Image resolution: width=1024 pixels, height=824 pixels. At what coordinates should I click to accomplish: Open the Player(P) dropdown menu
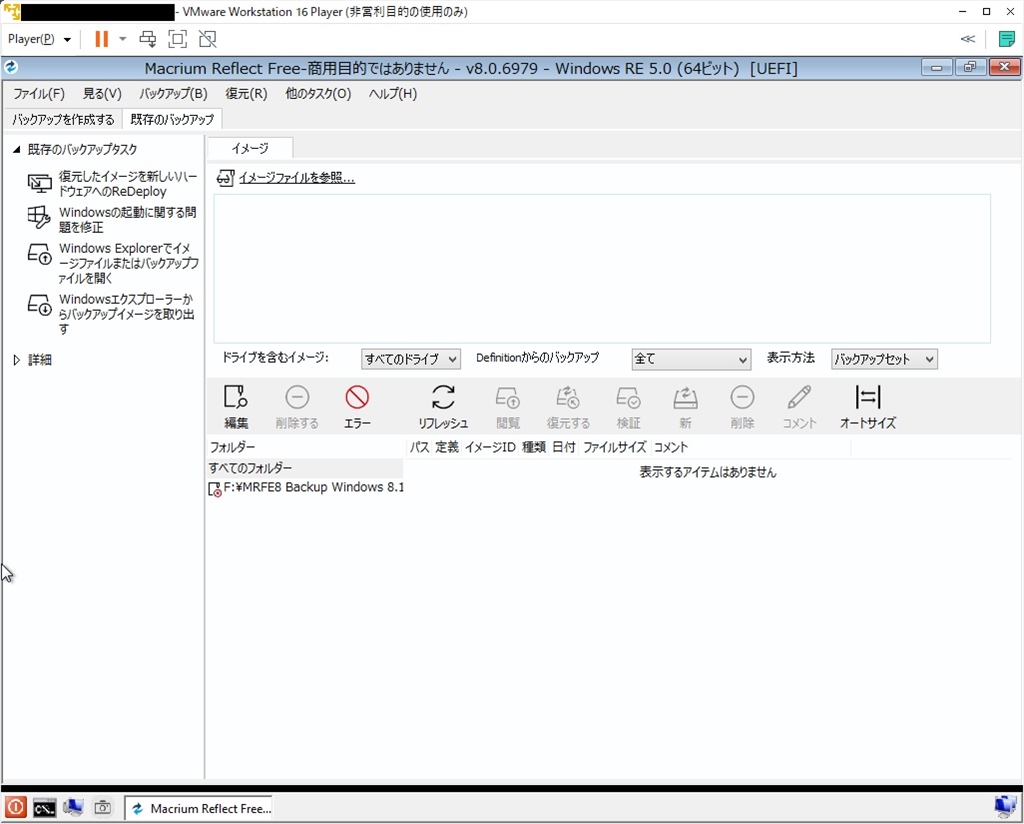[x=39, y=39]
